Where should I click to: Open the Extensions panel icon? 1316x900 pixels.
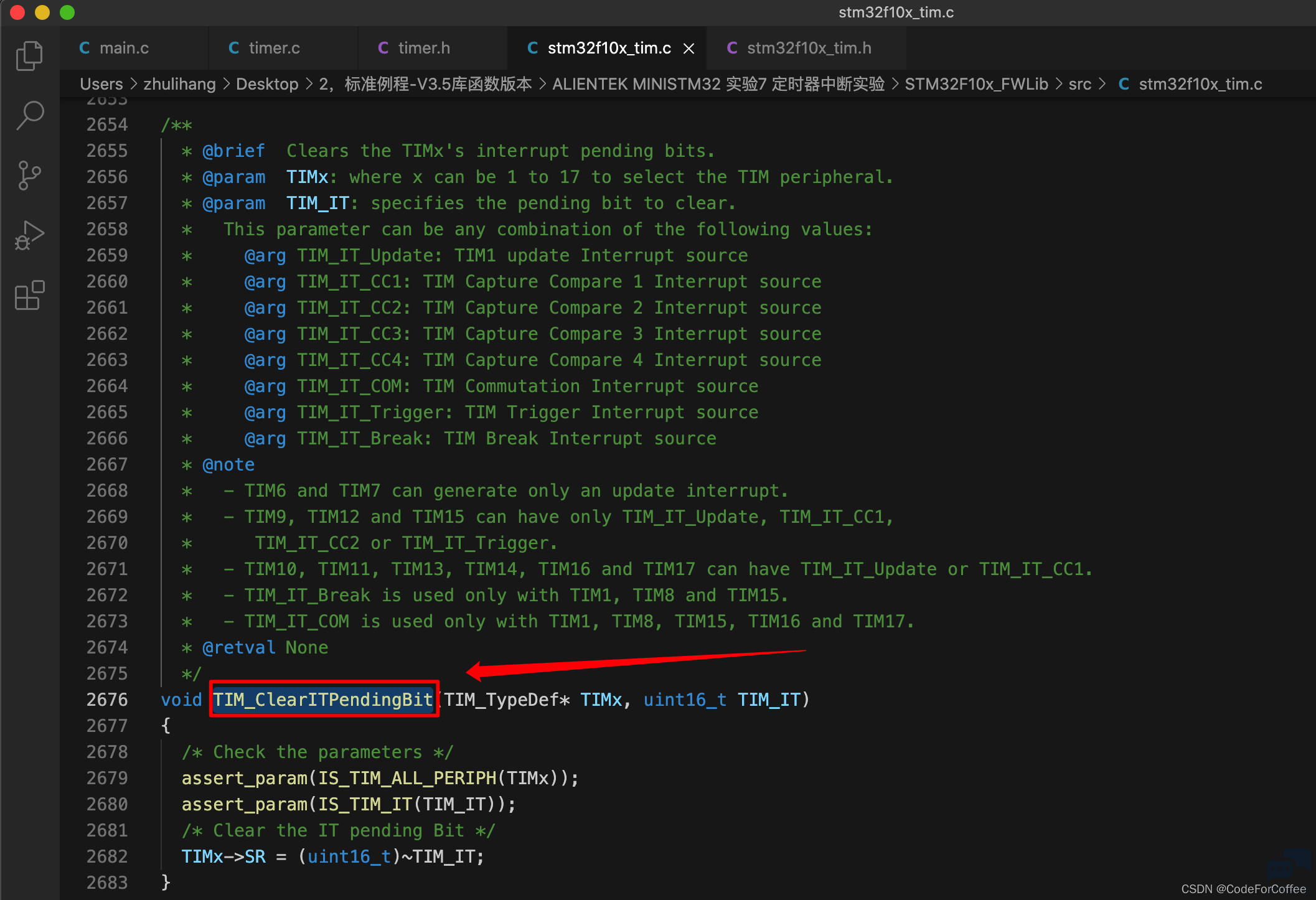pos(29,295)
